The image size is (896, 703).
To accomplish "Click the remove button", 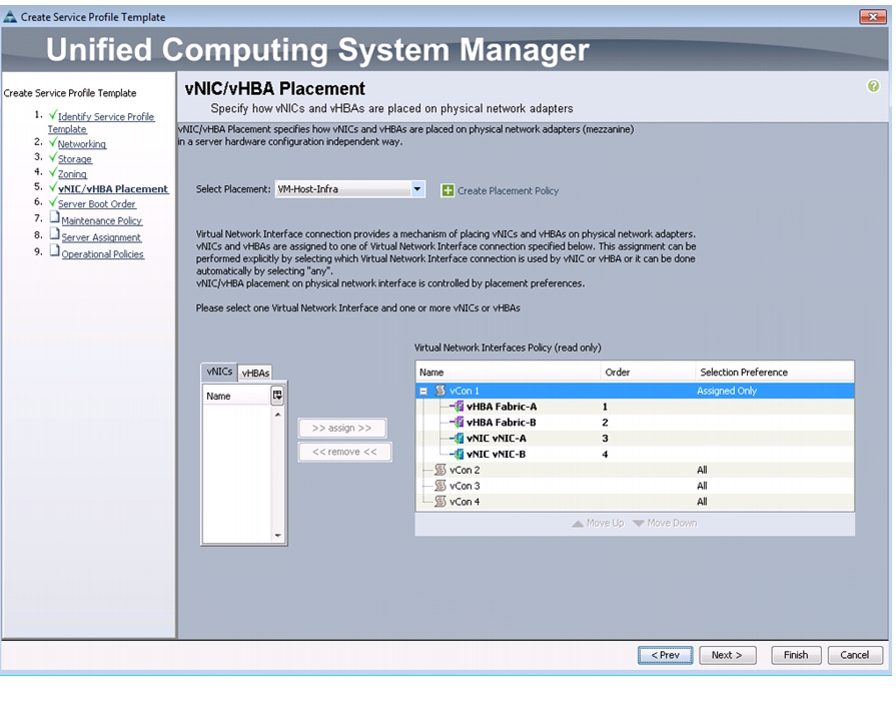I will 345,452.
